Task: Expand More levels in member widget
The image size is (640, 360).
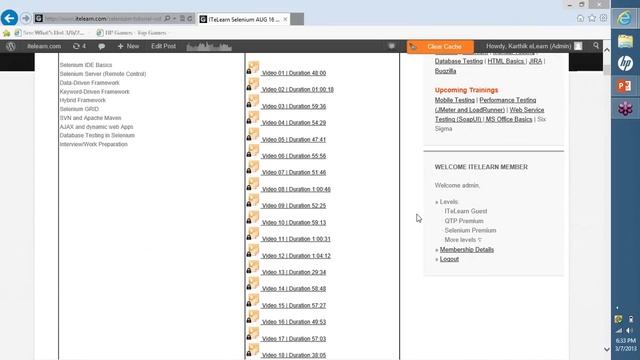Action: tap(463, 240)
